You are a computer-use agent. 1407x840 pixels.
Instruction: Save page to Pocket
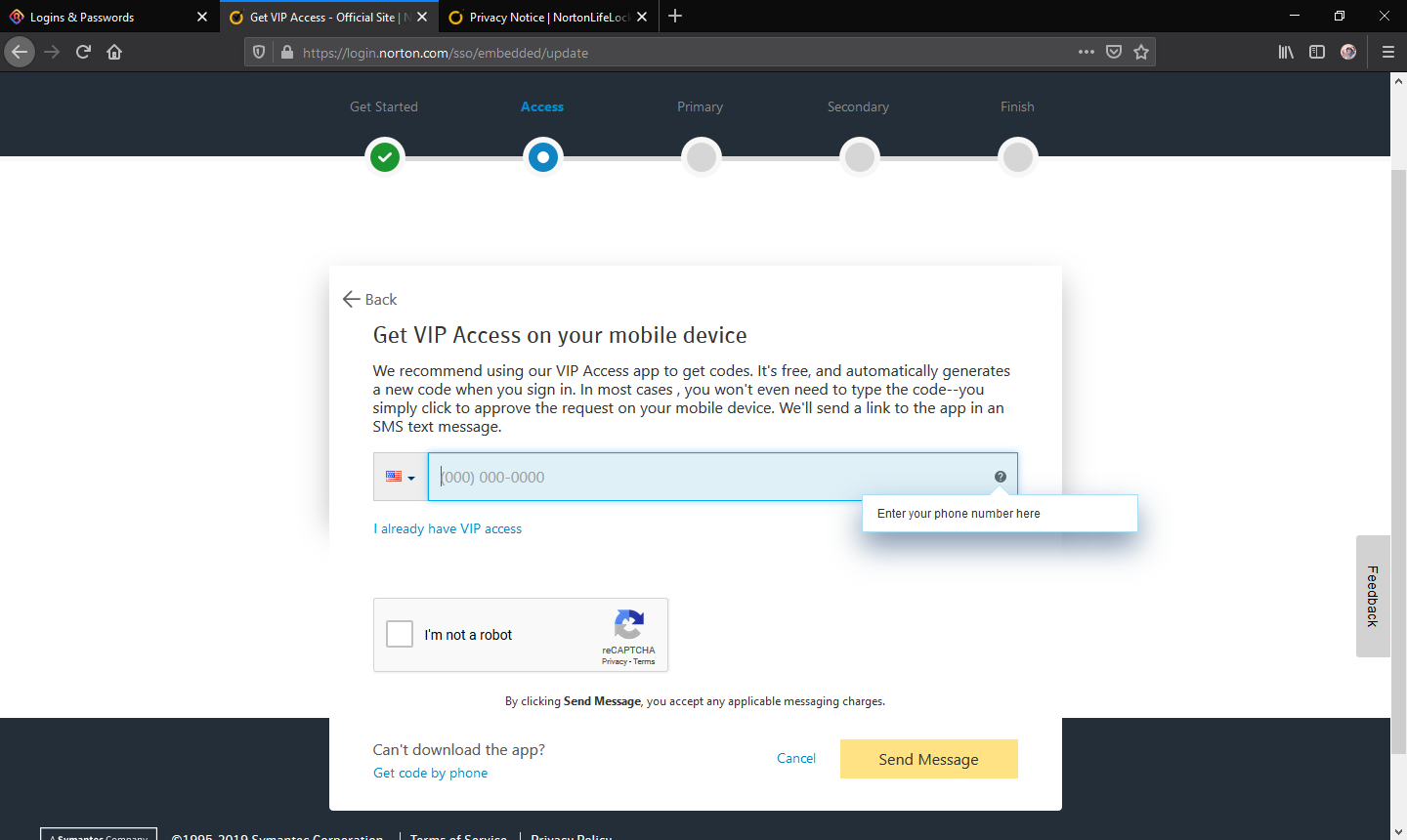pyautogui.click(x=1114, y=52)
